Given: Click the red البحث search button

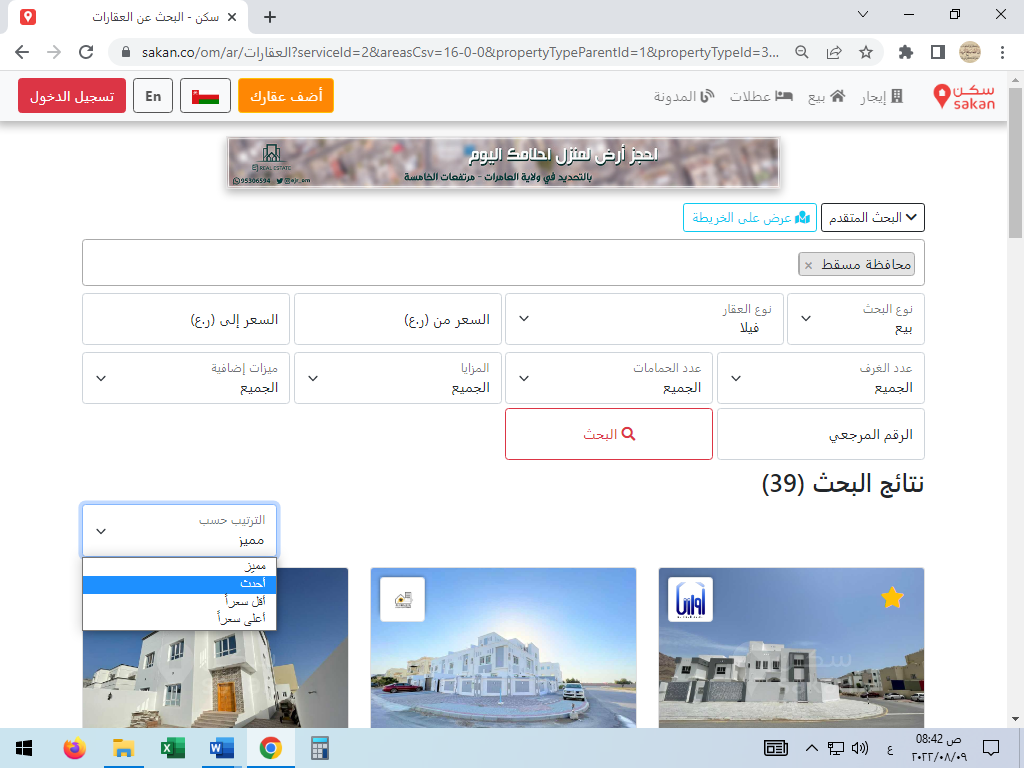Looking at the screenshot, I should coord(609,434).
